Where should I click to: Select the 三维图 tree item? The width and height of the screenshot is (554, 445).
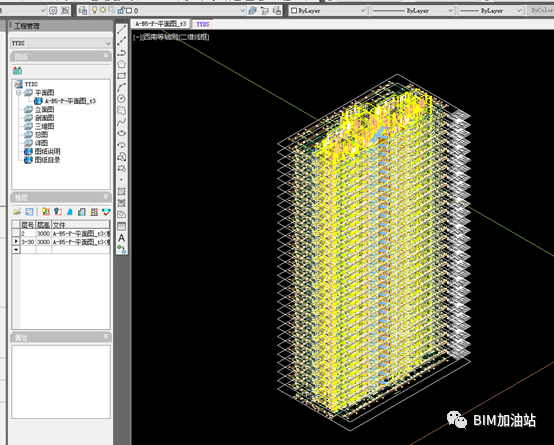pos(44,127)
